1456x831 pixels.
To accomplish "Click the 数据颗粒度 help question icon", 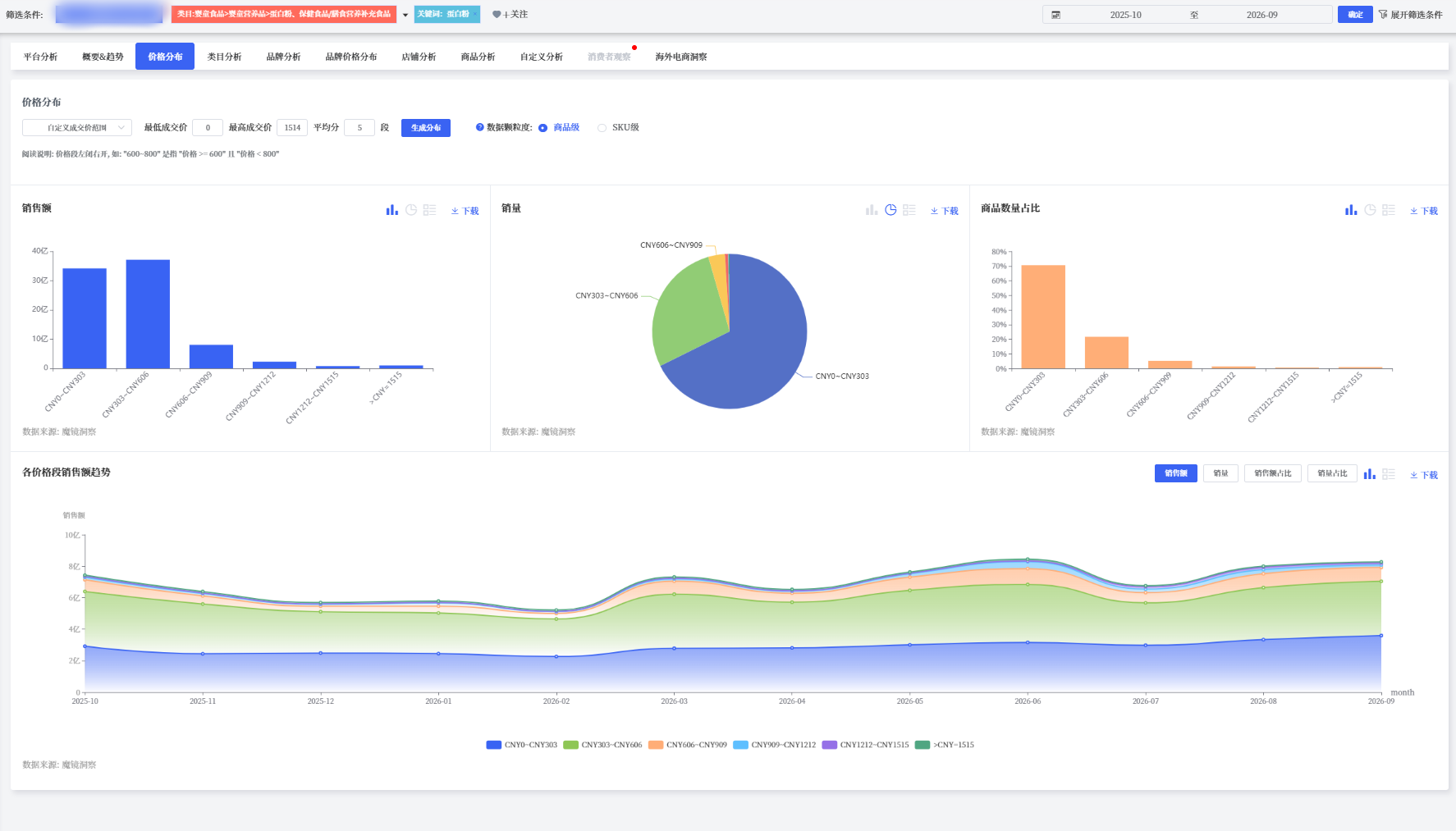I will pos(480,127).
